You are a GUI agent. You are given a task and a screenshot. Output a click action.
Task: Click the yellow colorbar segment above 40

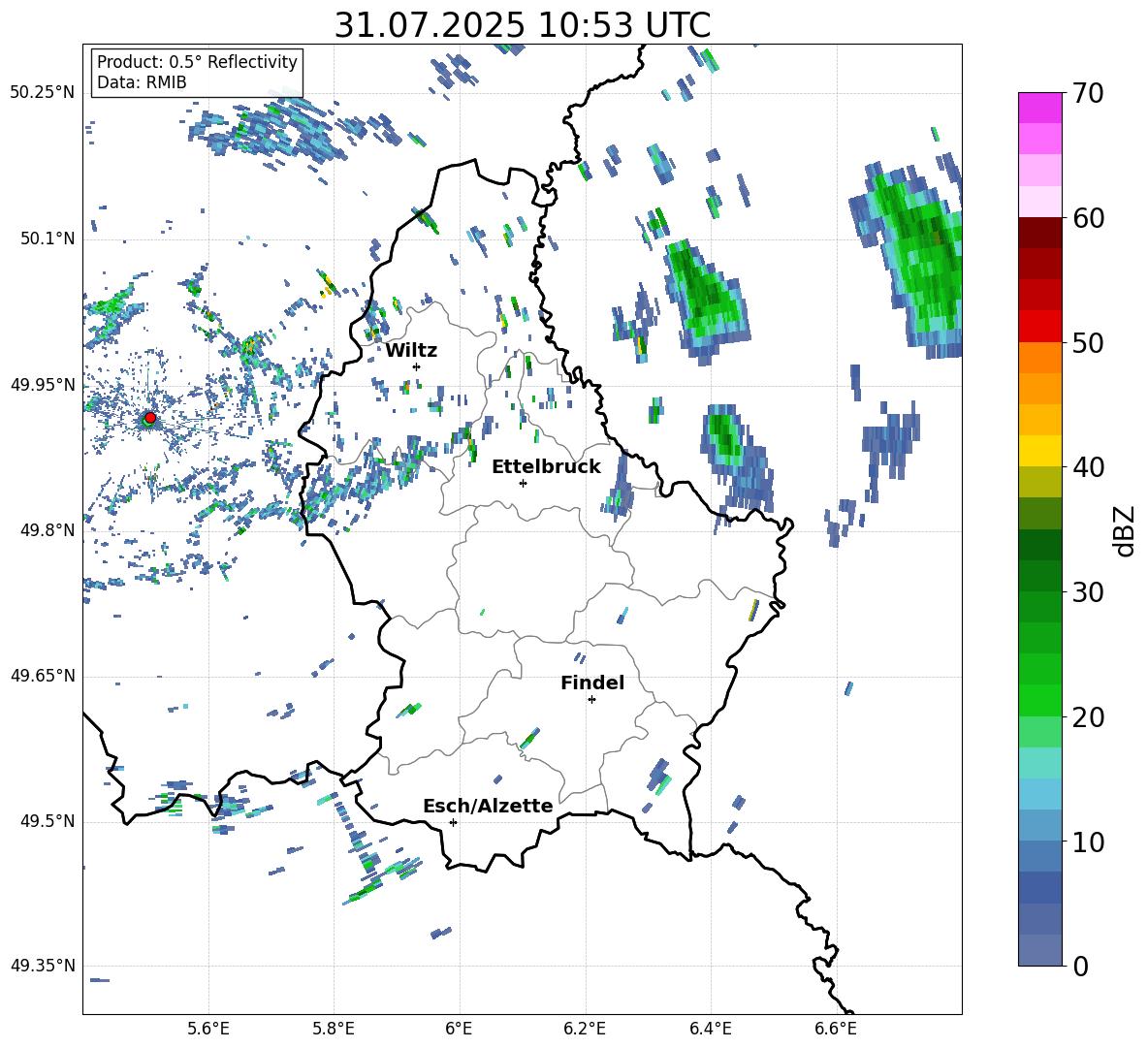tap(1039, 451)
